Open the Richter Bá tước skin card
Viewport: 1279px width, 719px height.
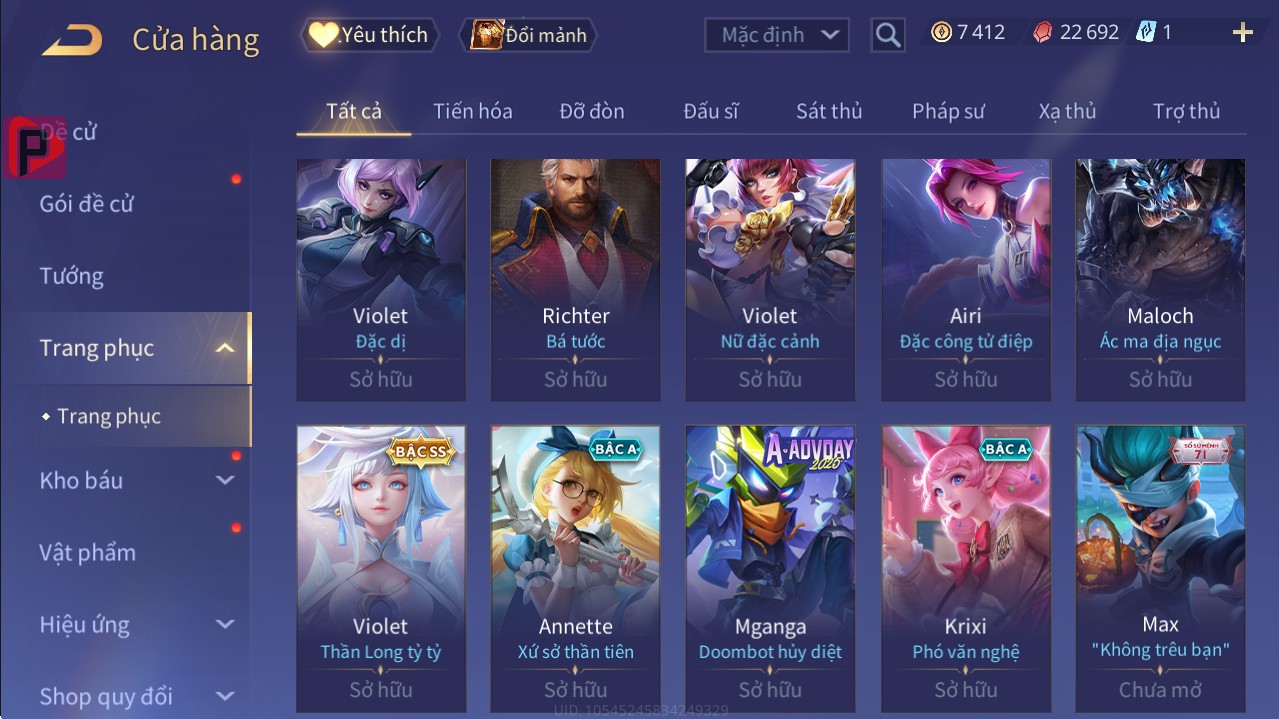pos(575,280)
